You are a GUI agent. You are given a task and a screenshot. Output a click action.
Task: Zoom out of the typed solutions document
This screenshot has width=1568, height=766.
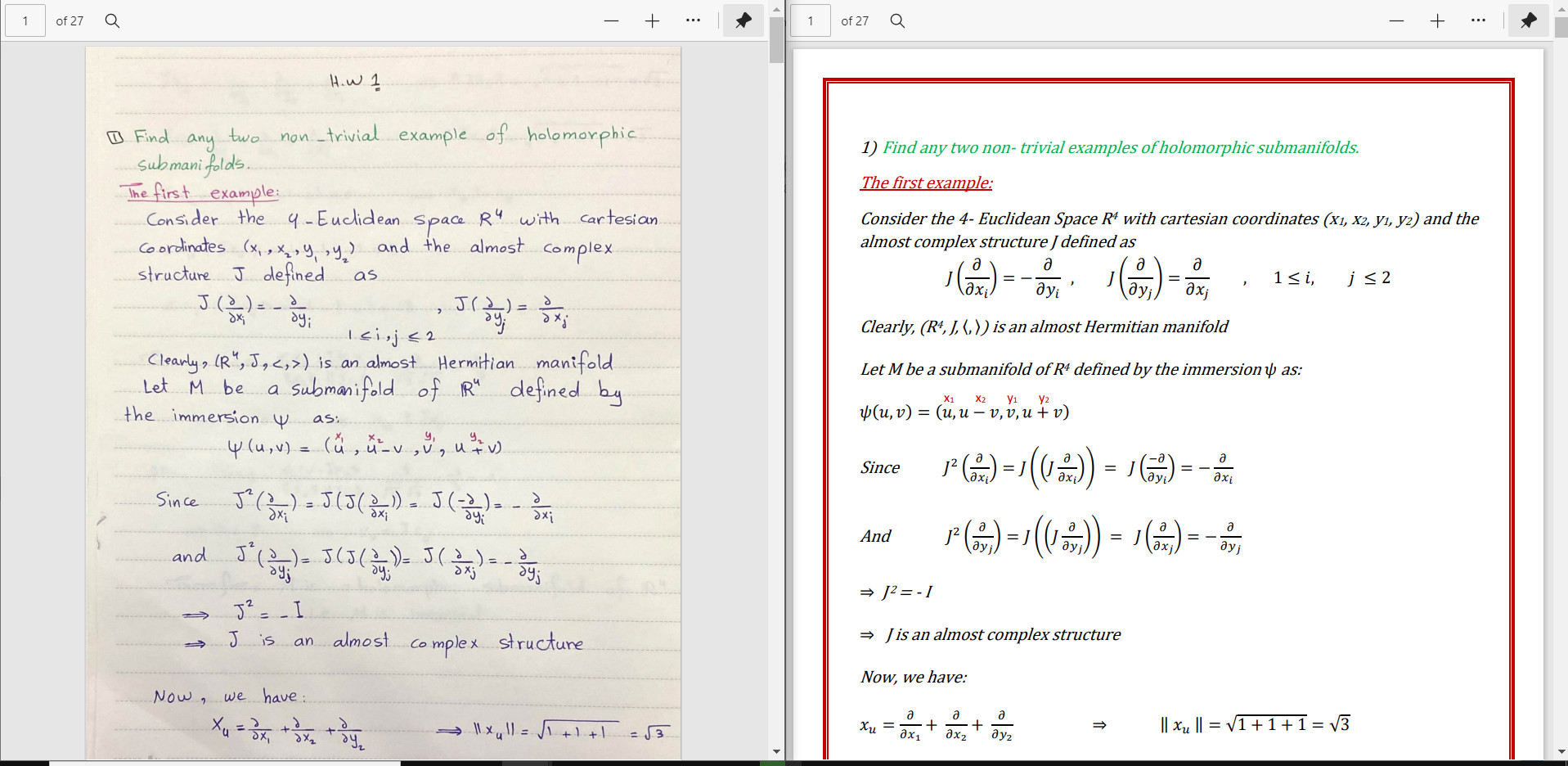pos(1395,20)
